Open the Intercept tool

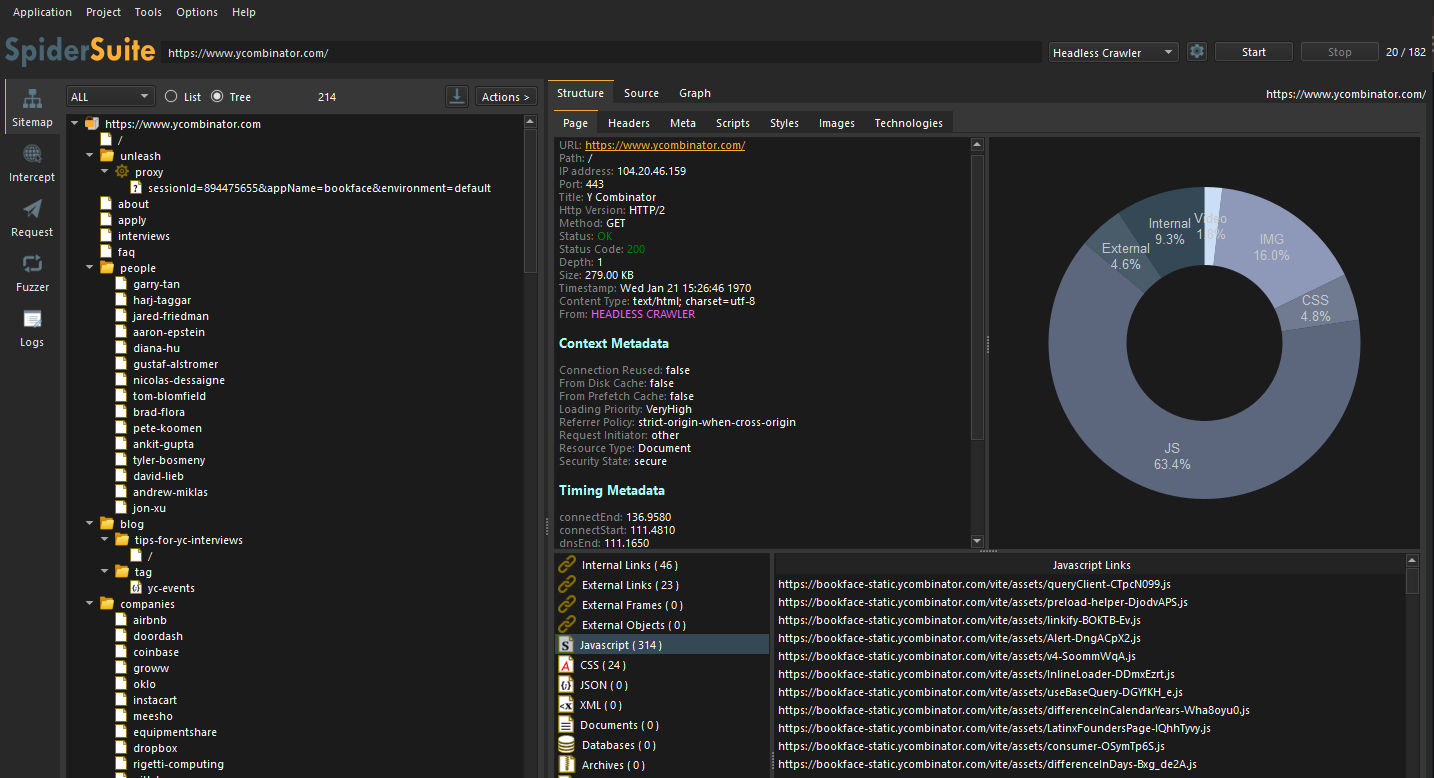(32, 163)
